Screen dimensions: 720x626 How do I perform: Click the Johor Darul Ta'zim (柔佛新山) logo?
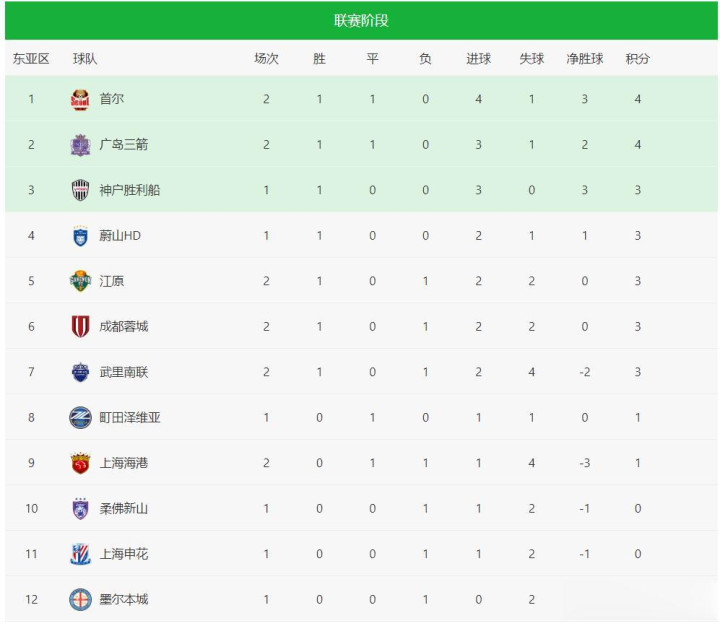point(80,509)
